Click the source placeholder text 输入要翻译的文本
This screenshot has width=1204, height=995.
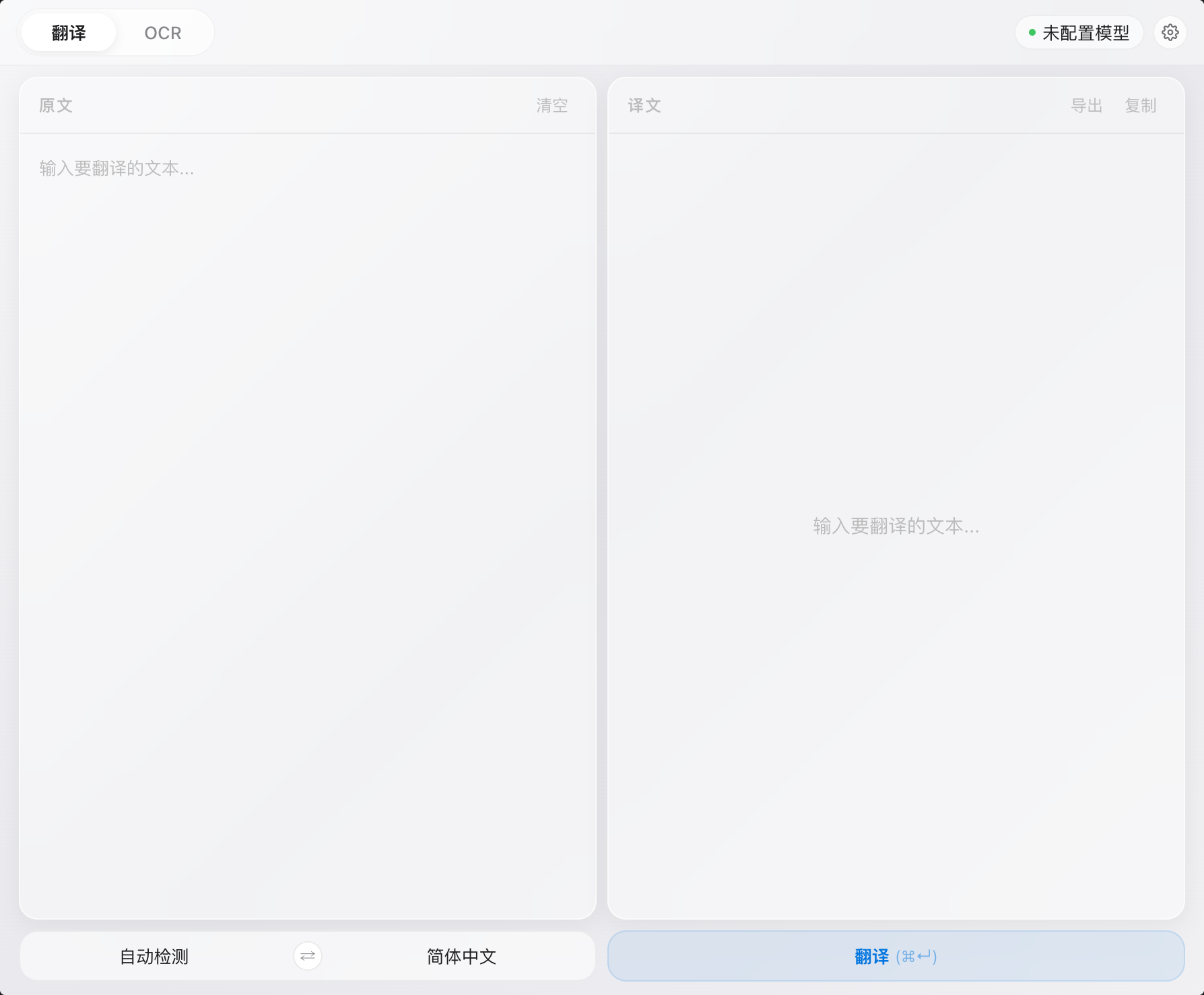click(116, 168)
